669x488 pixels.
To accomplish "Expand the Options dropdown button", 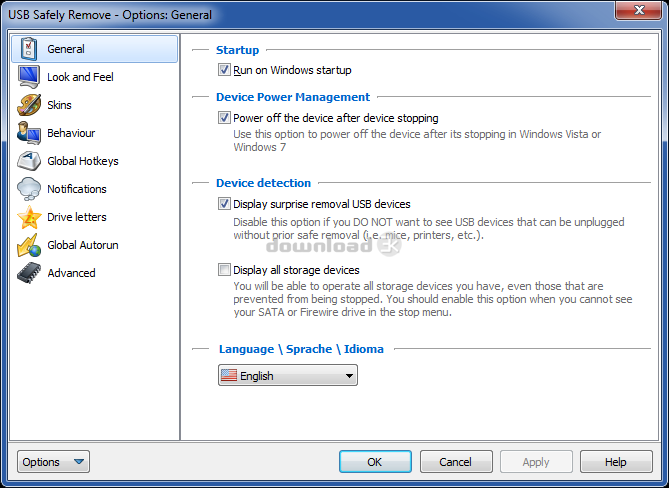I will (x=53, y=462).
